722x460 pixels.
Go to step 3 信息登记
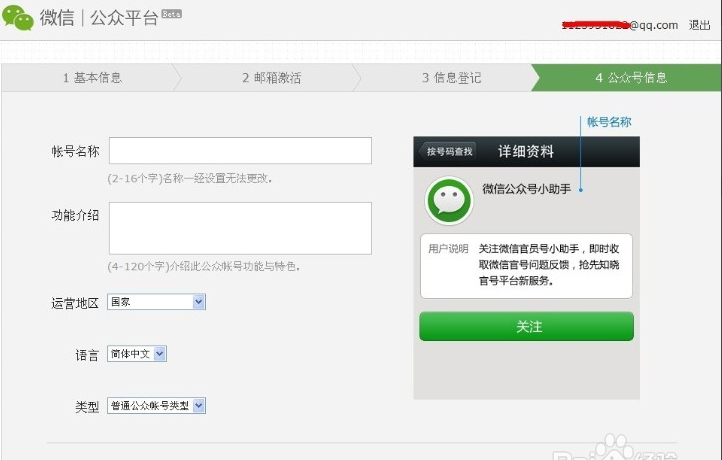(451, 77)
